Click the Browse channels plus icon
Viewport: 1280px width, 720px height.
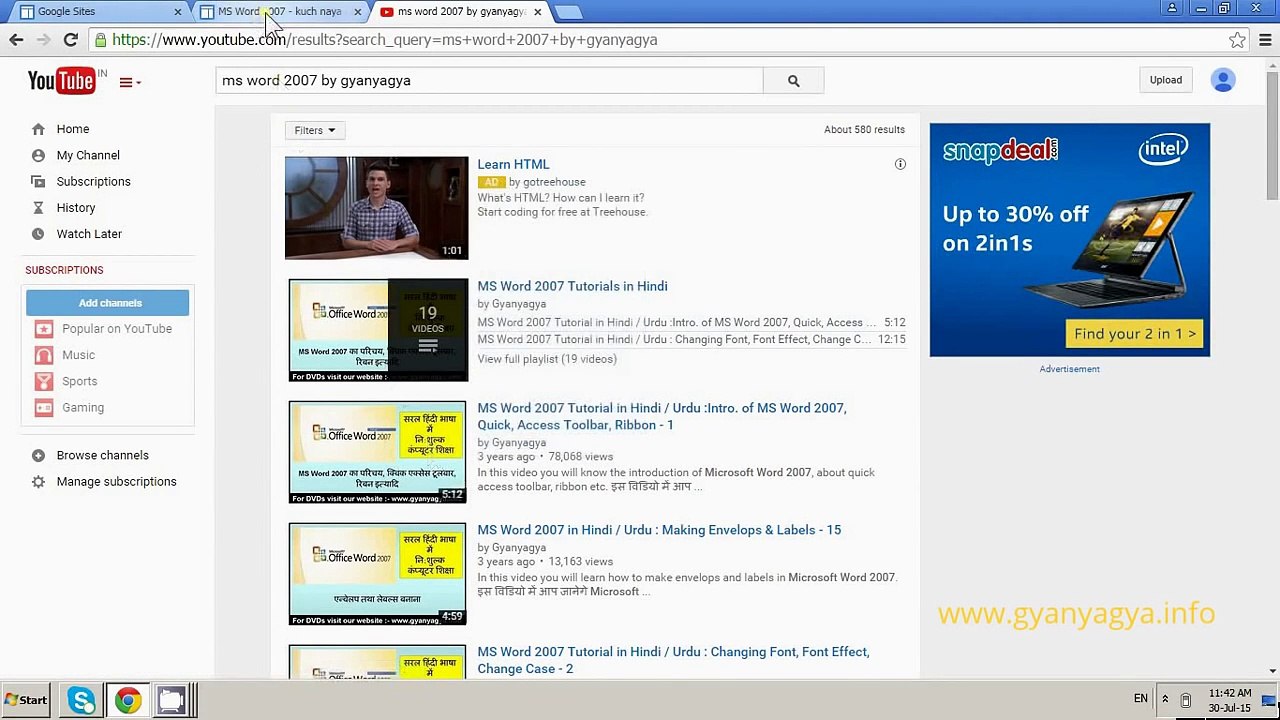coord(38,455)
